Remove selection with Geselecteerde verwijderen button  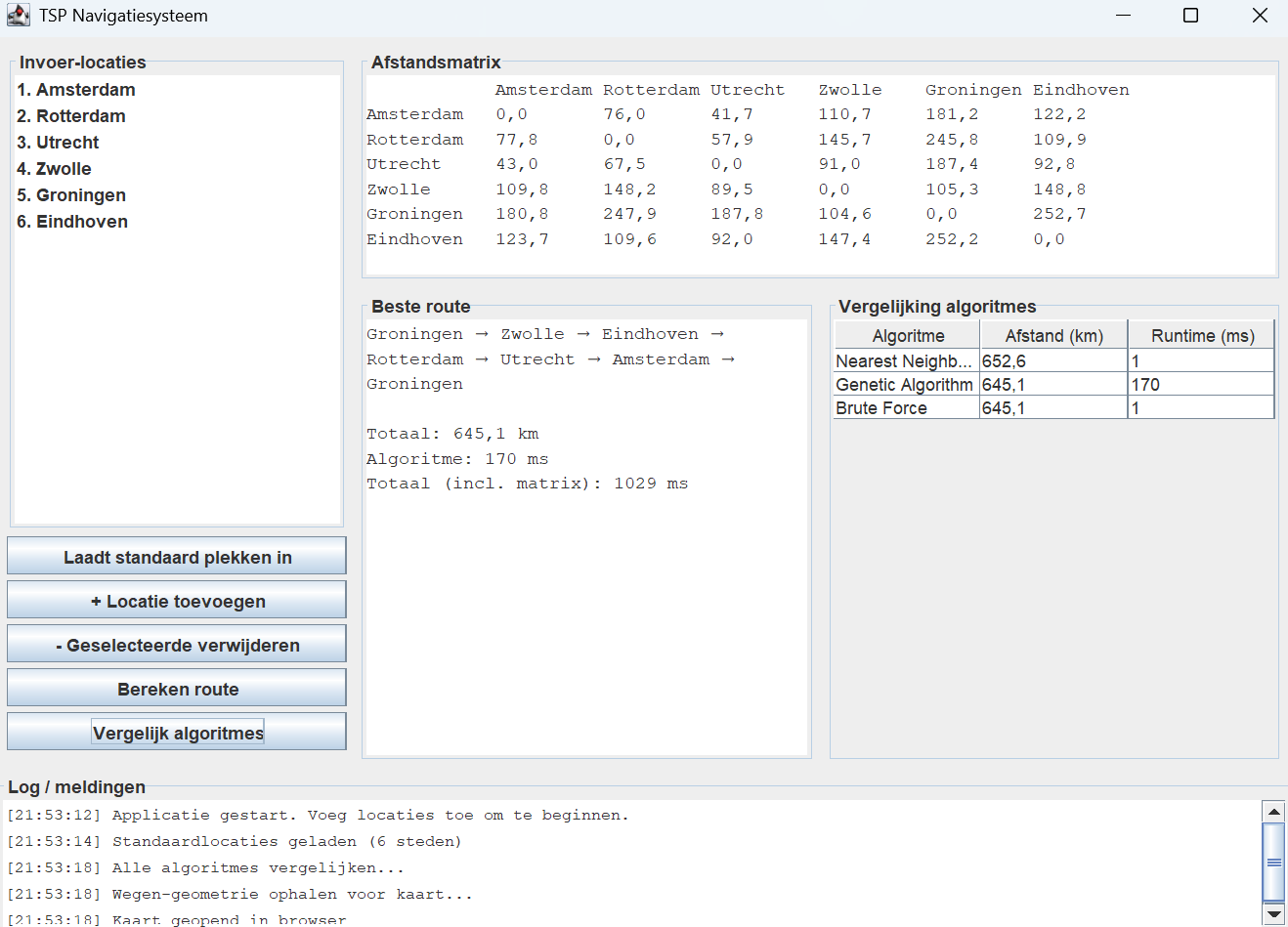[177, 644]
